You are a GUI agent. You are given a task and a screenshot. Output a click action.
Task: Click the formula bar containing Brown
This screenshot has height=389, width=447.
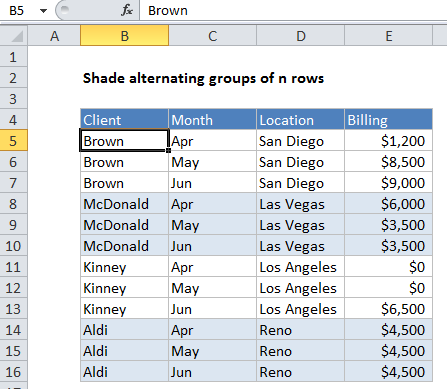pyautogui.click(x=295, y=11)
